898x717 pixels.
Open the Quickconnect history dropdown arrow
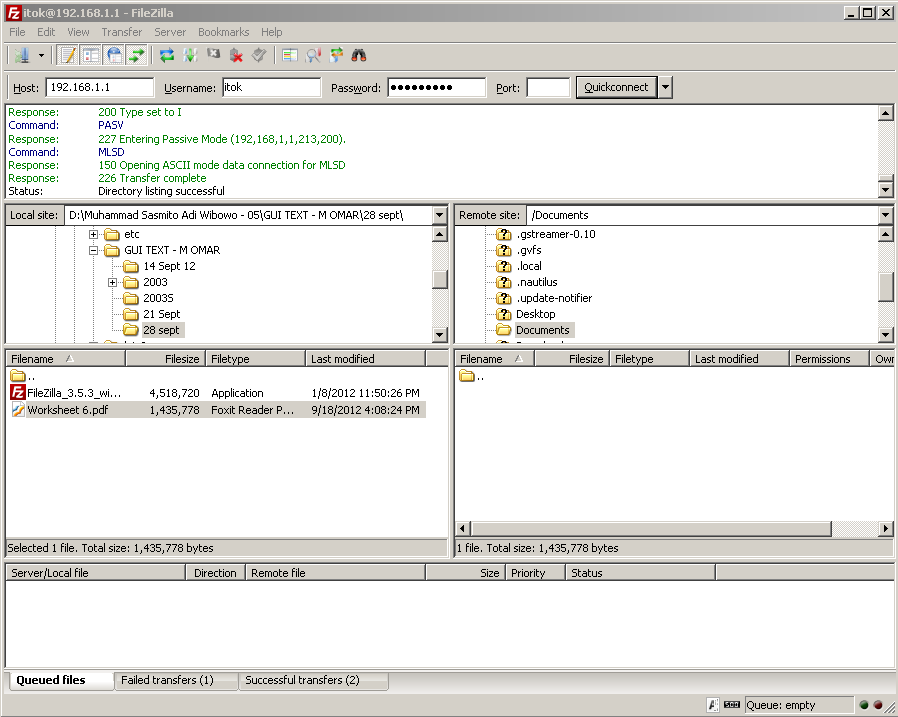point(665,88)
